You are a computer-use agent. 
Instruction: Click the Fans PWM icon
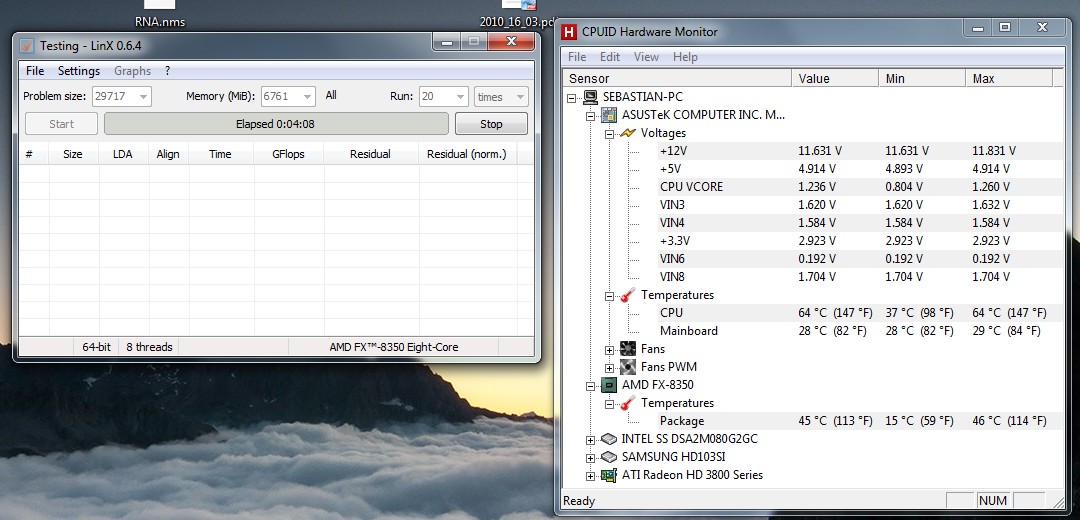(628, 366)
